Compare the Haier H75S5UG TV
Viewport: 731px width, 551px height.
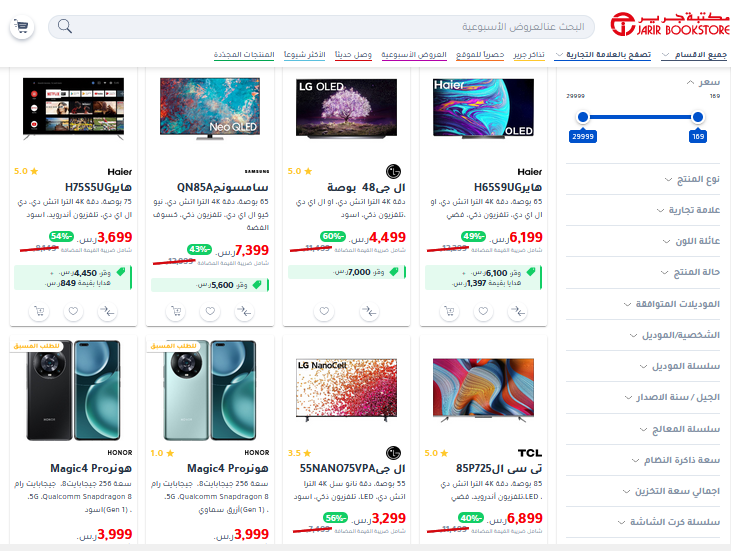pyautogui.click(x=107, y=311)
